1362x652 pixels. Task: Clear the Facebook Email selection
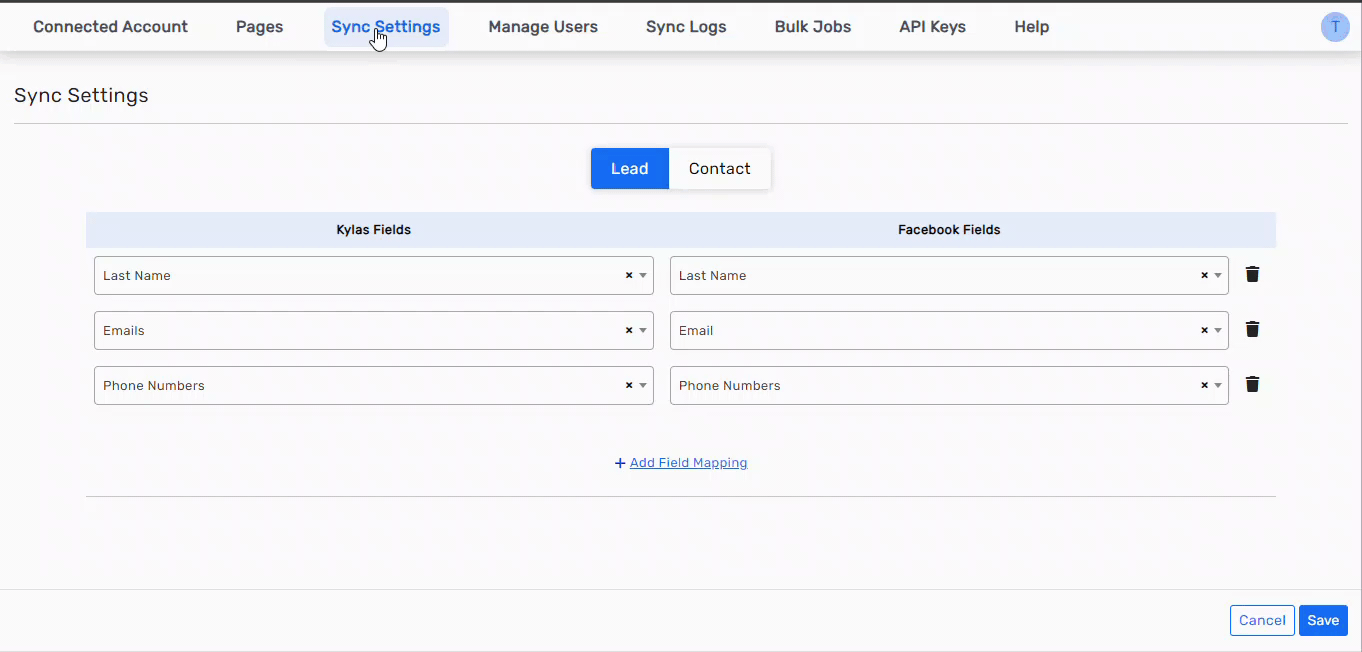pos(1204,330)
